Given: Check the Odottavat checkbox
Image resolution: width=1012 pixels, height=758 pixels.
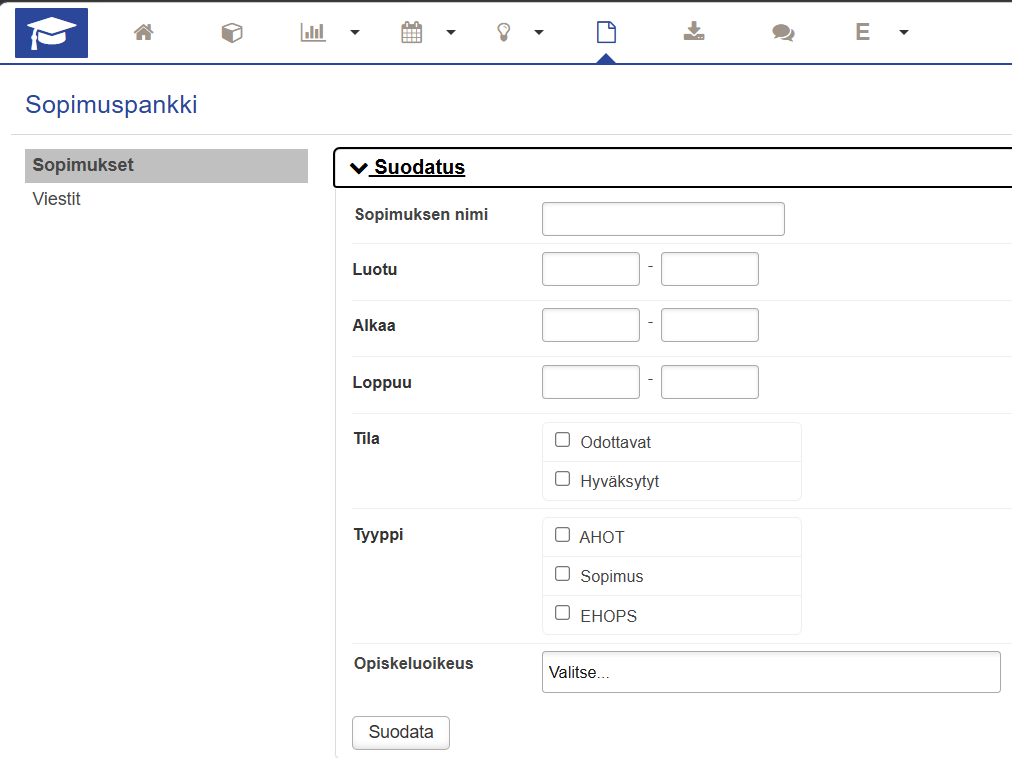Looking at the screenshot, I should (563, 440).
